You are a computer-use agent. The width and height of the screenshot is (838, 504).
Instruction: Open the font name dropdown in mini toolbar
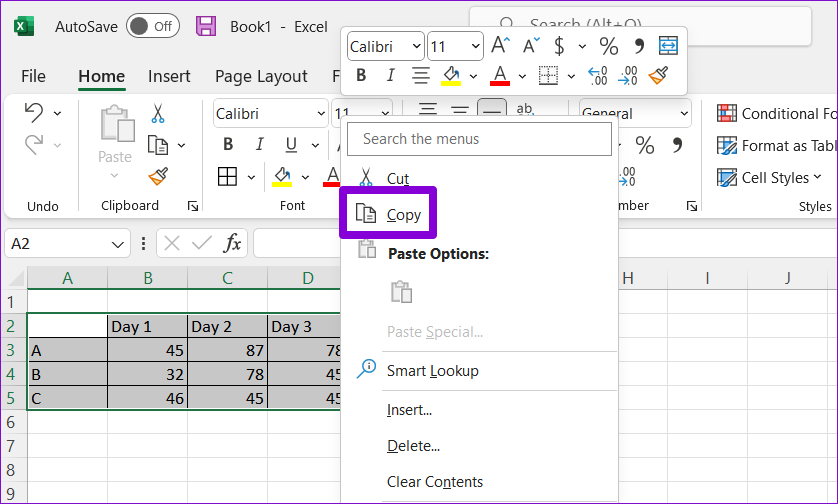tap(415, 46)
